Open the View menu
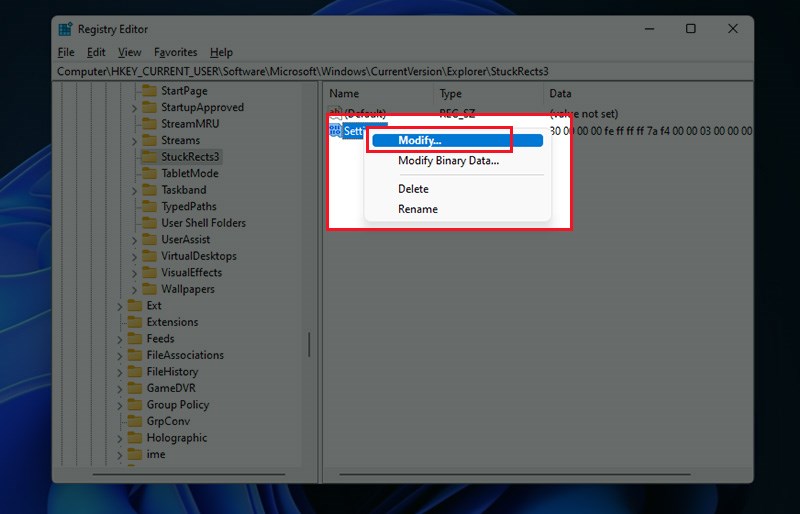The image size is (800, 514). coord(130,52)
